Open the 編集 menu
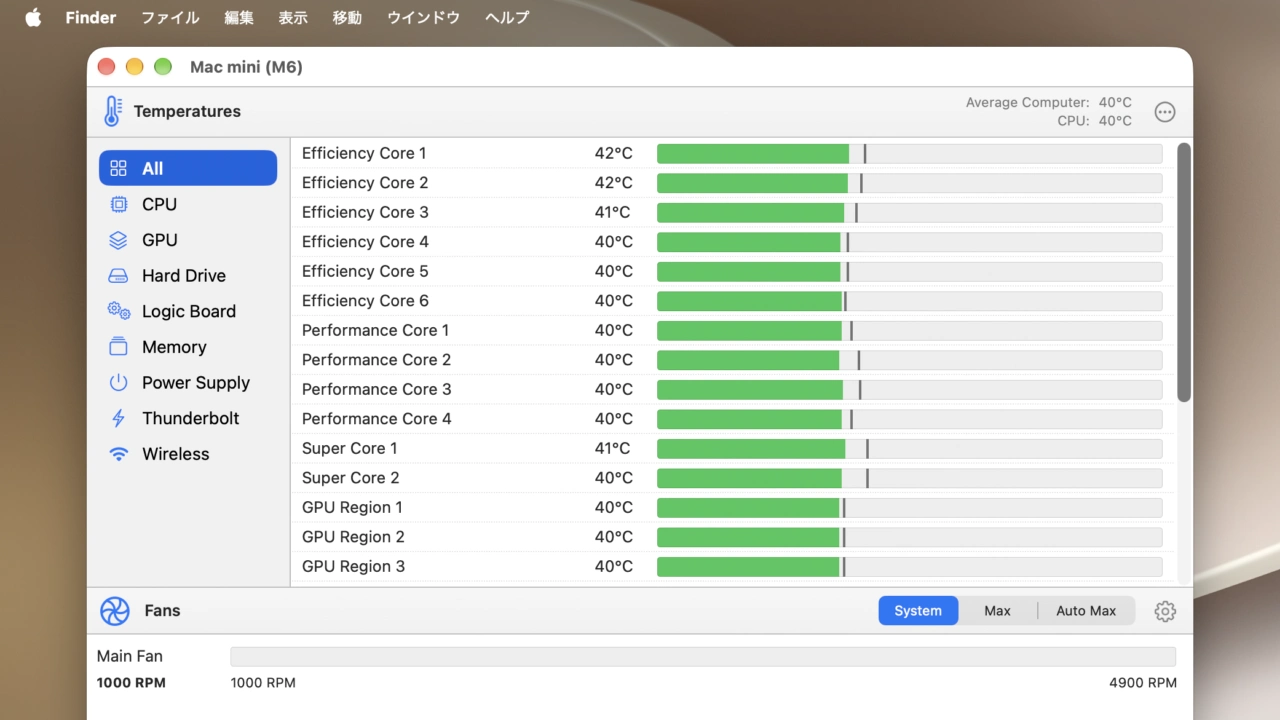 point(239,17)
